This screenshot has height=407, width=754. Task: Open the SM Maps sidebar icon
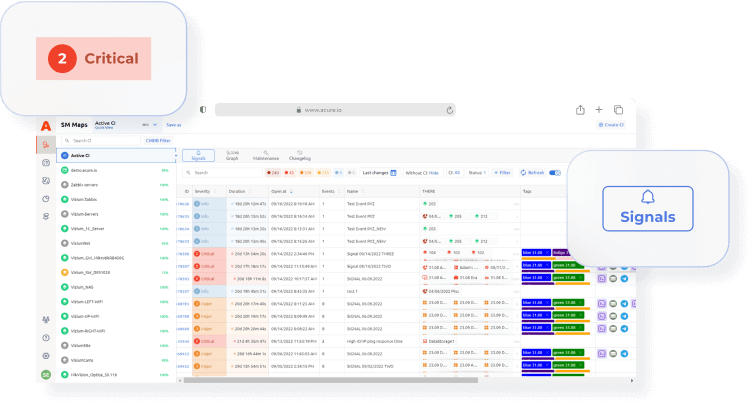(x=46, y=144)
